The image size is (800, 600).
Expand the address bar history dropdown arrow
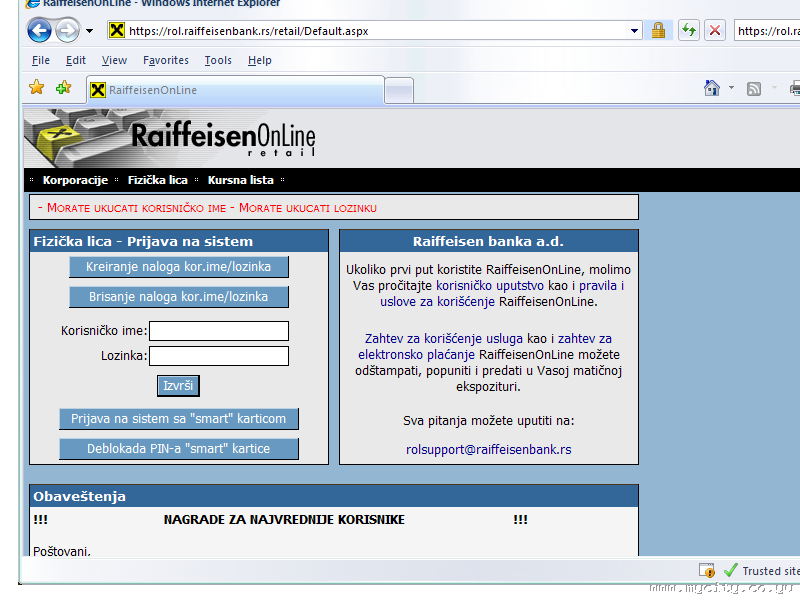tap(634, 31)
